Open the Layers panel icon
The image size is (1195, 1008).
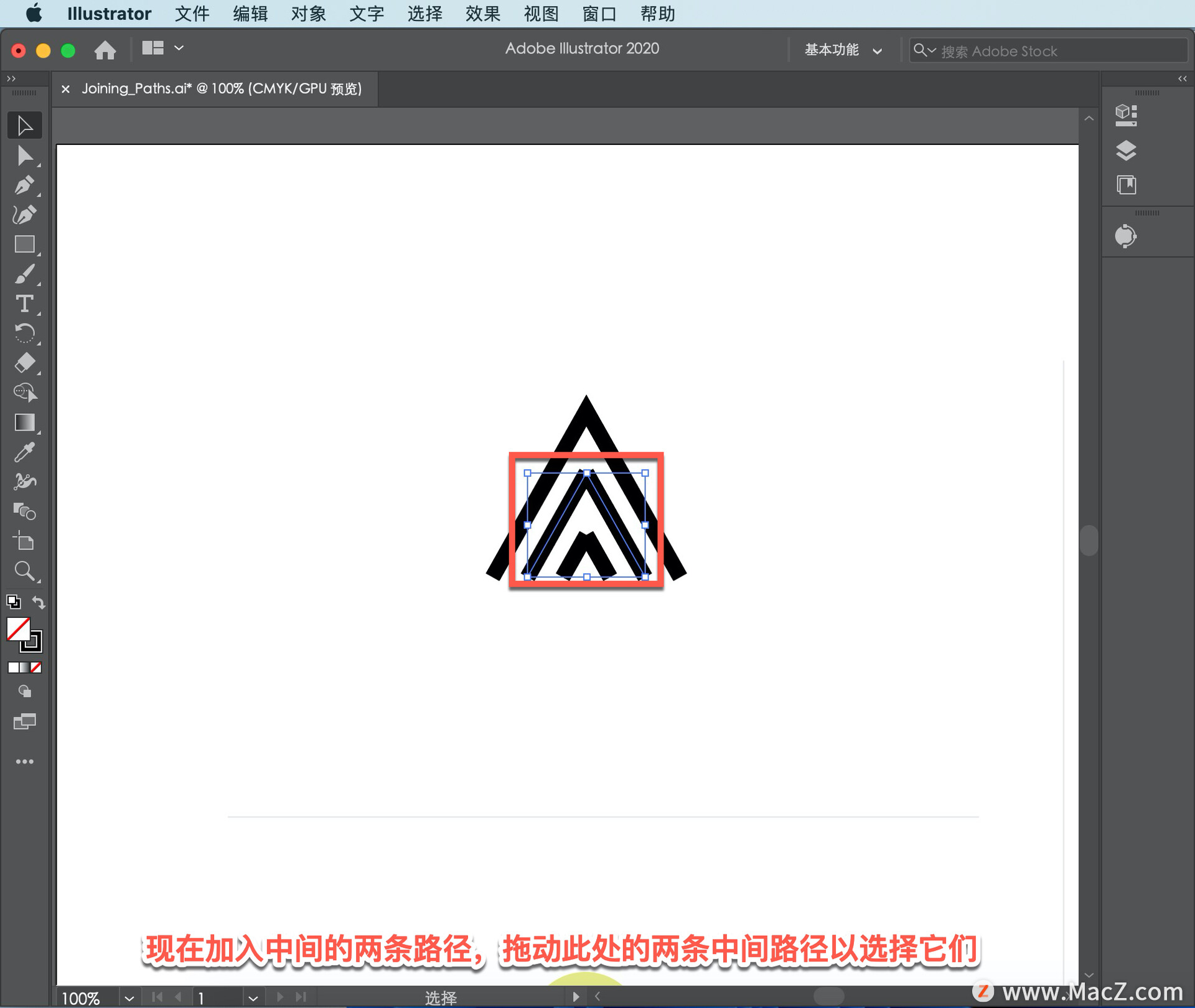pyautogui.click(x=1126, y=150)
